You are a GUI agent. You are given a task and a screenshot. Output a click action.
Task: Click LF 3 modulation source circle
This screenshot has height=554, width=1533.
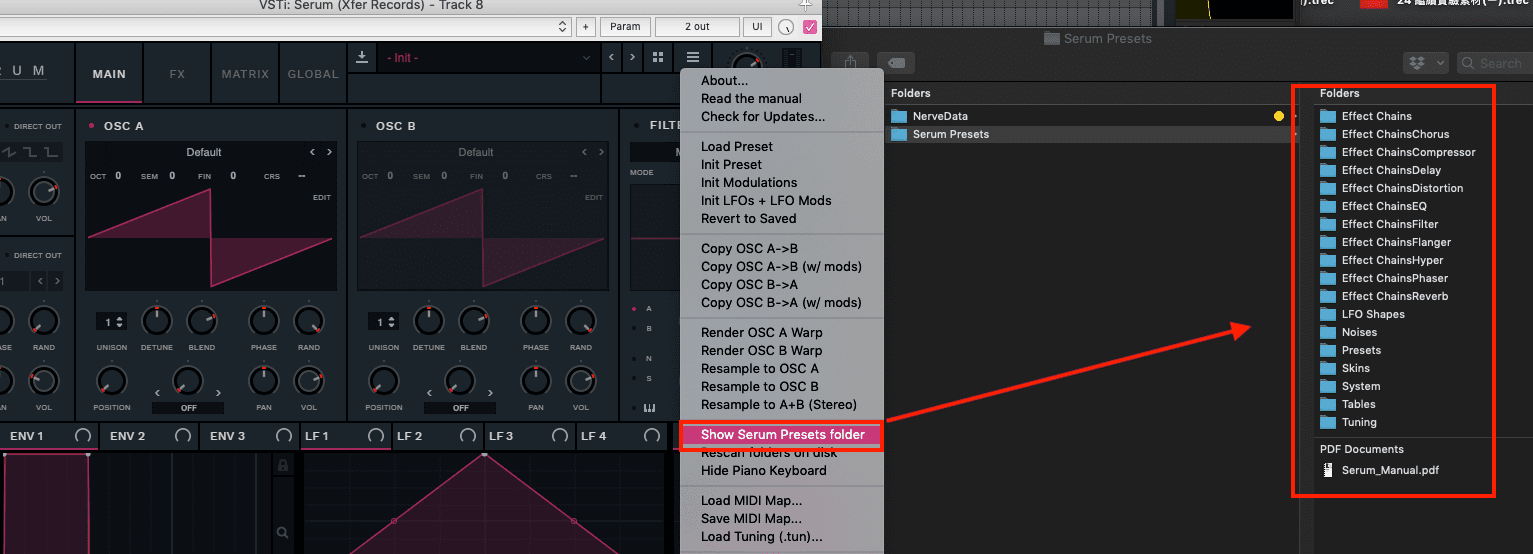(x=560, y=436)
